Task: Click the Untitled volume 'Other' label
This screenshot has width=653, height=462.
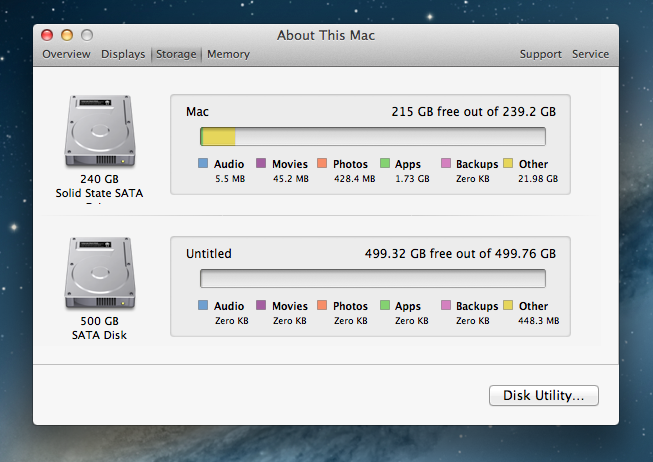Action: click(533, 306)
